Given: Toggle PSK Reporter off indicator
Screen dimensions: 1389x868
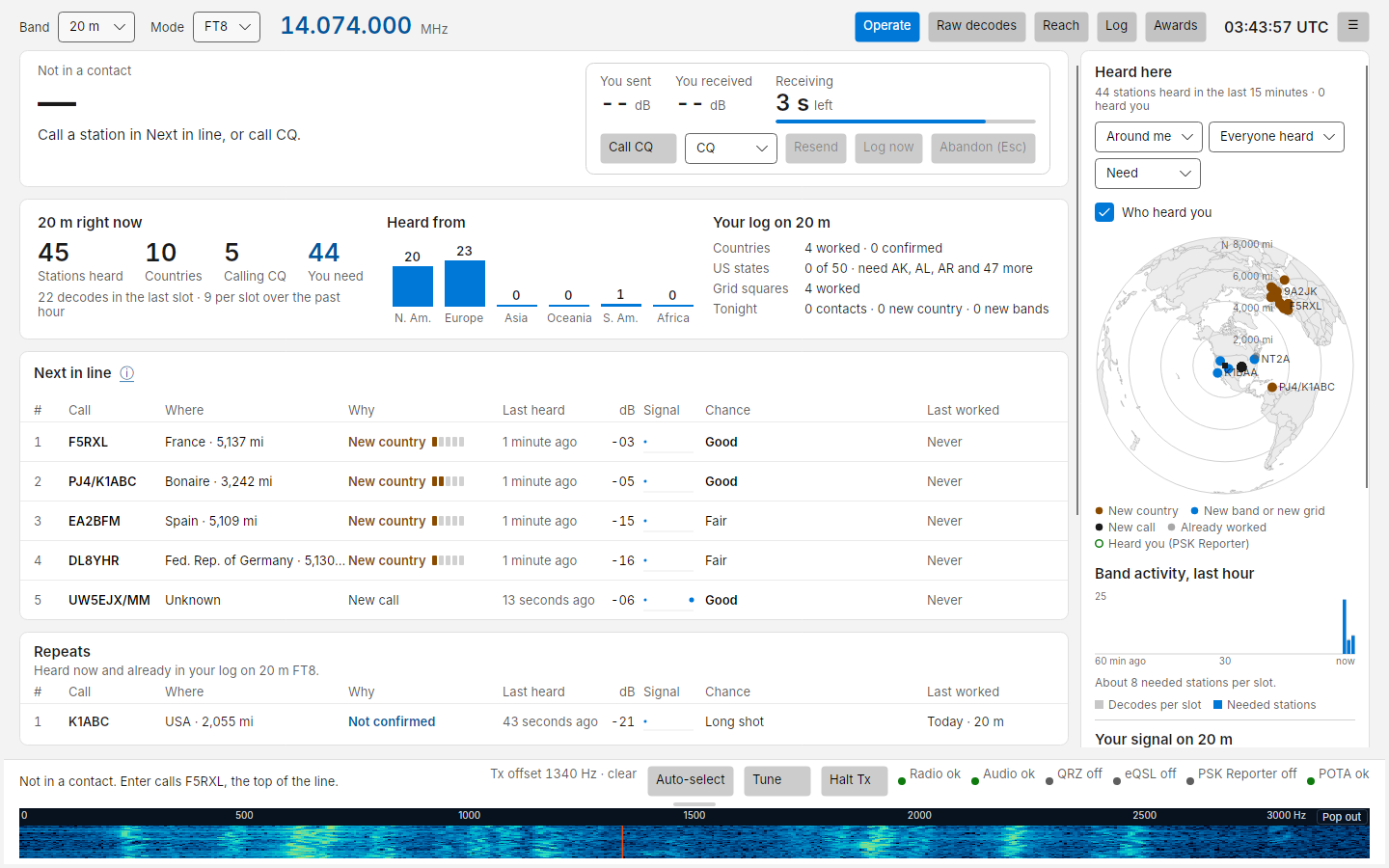Looking at the screenshot, I should [x=1241, y=774].
